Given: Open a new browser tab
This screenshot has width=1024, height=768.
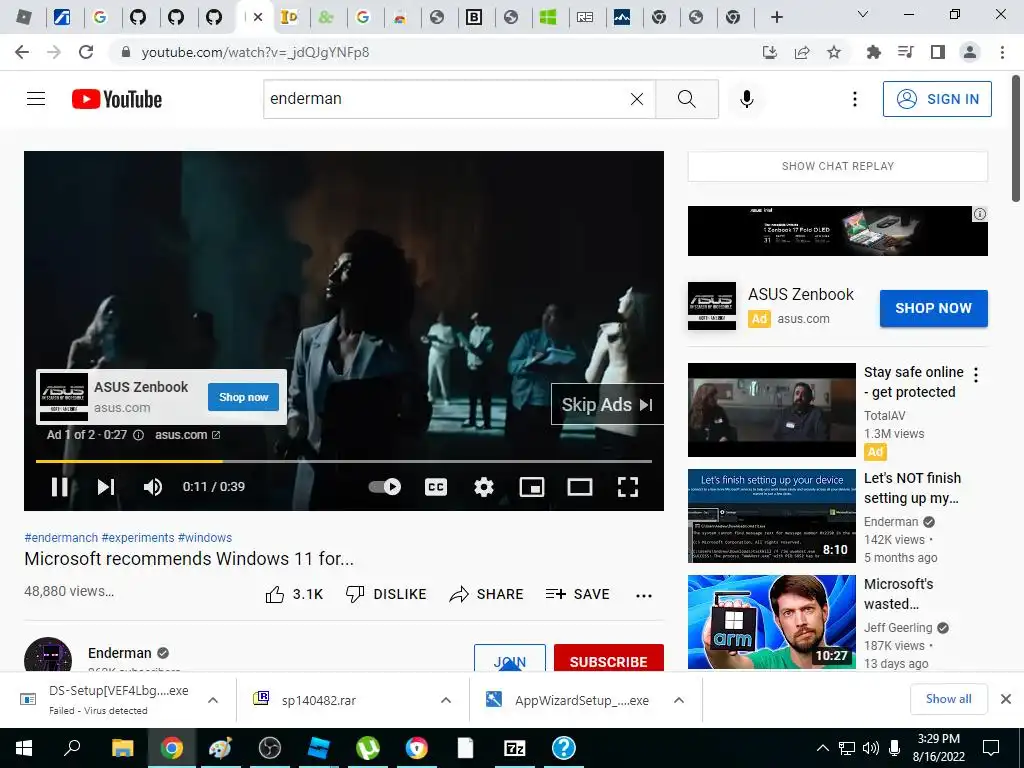Looking at the screenshot, I should point(776,17).
